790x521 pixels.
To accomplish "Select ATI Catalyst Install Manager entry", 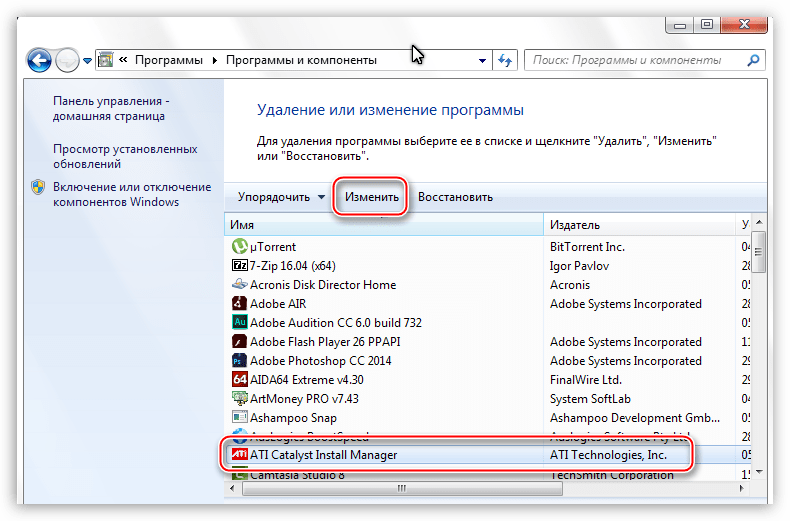I will pyautogui.click(x=324, y=454).
